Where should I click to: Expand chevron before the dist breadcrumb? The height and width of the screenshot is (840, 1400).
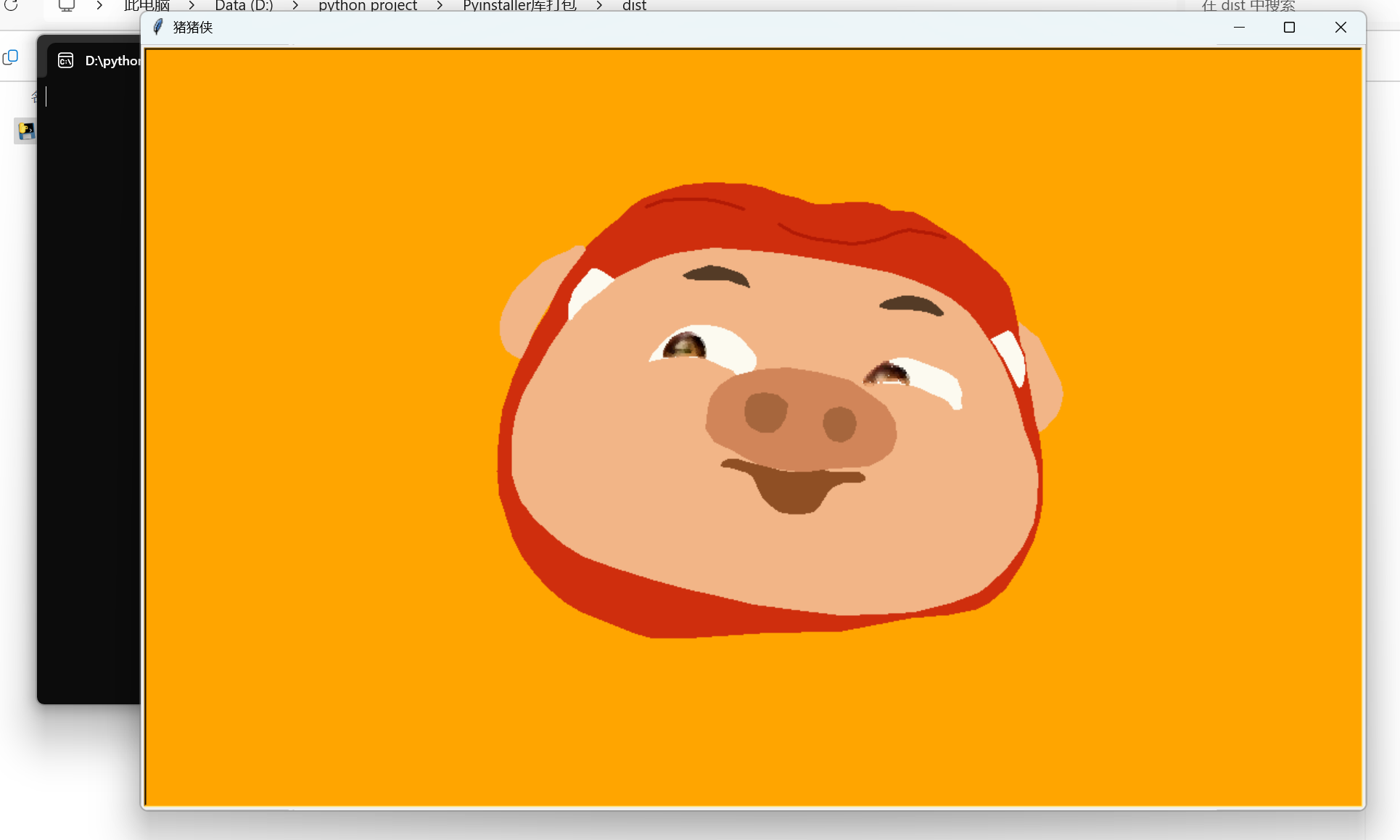click(599, 6)
